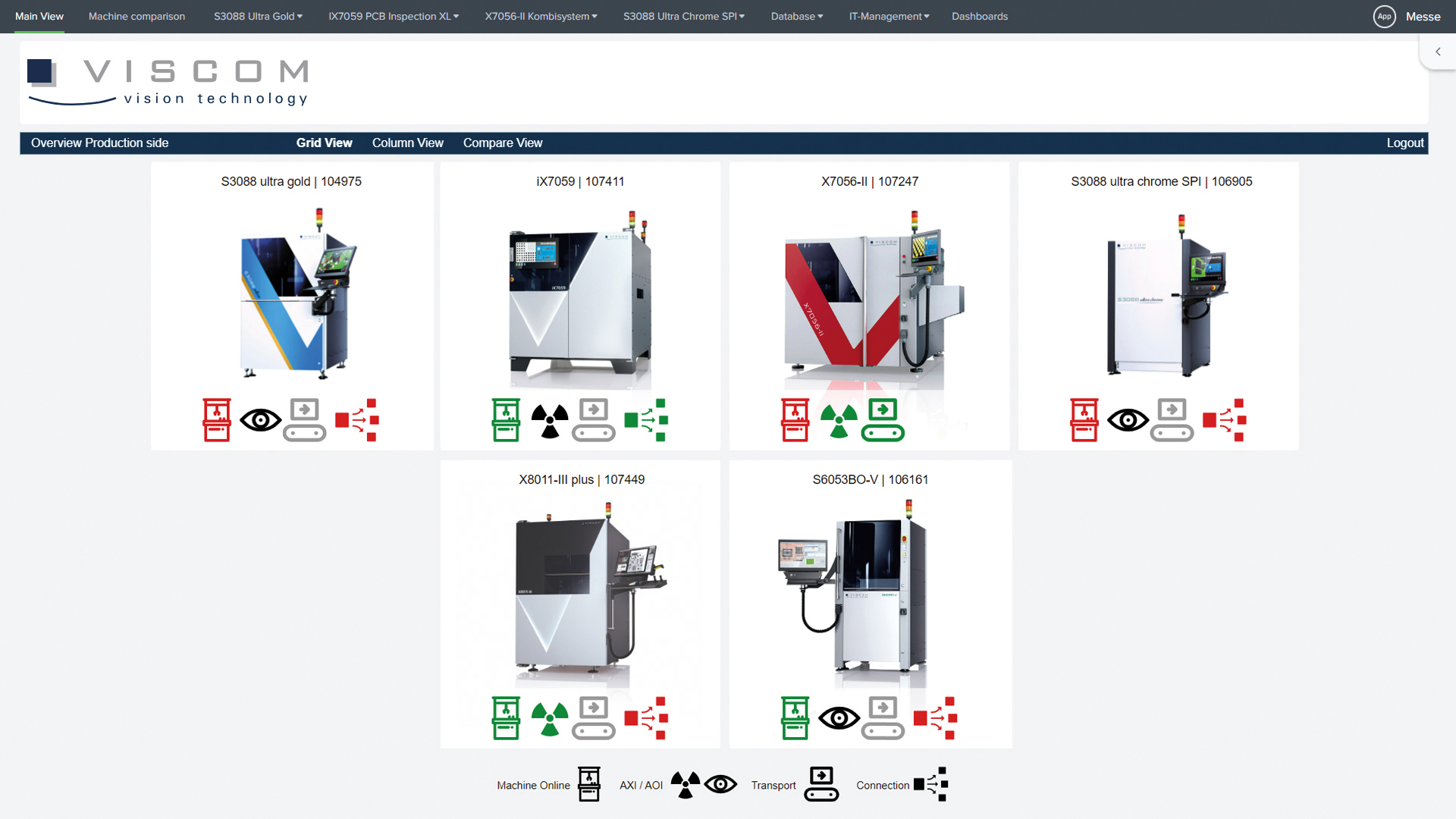Screen dimensions: 1456x819
Task: Click green radiation AXI icon on X8011-III plus card
Action: (550, 719)
